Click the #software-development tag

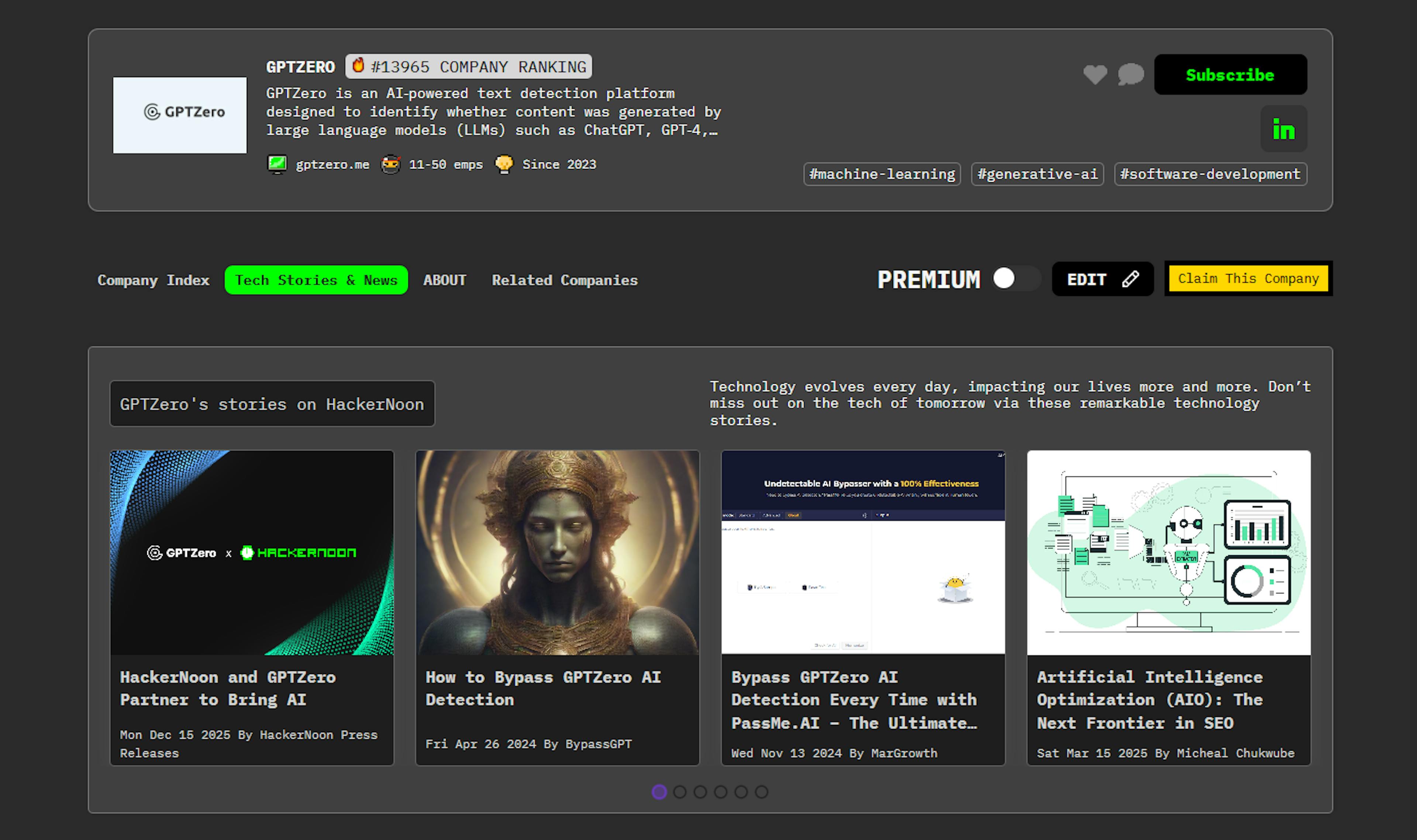click(1210, 174)
